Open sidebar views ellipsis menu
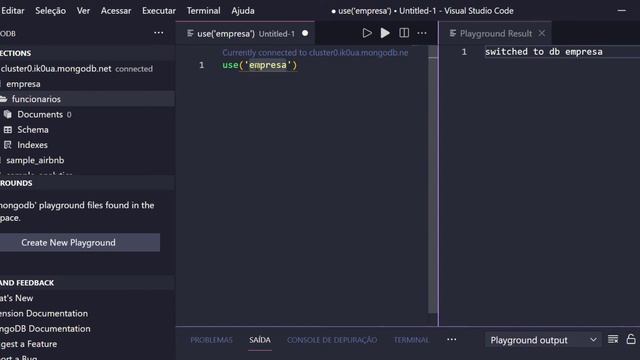The image size is (640, 360). (x=159, y=33)
